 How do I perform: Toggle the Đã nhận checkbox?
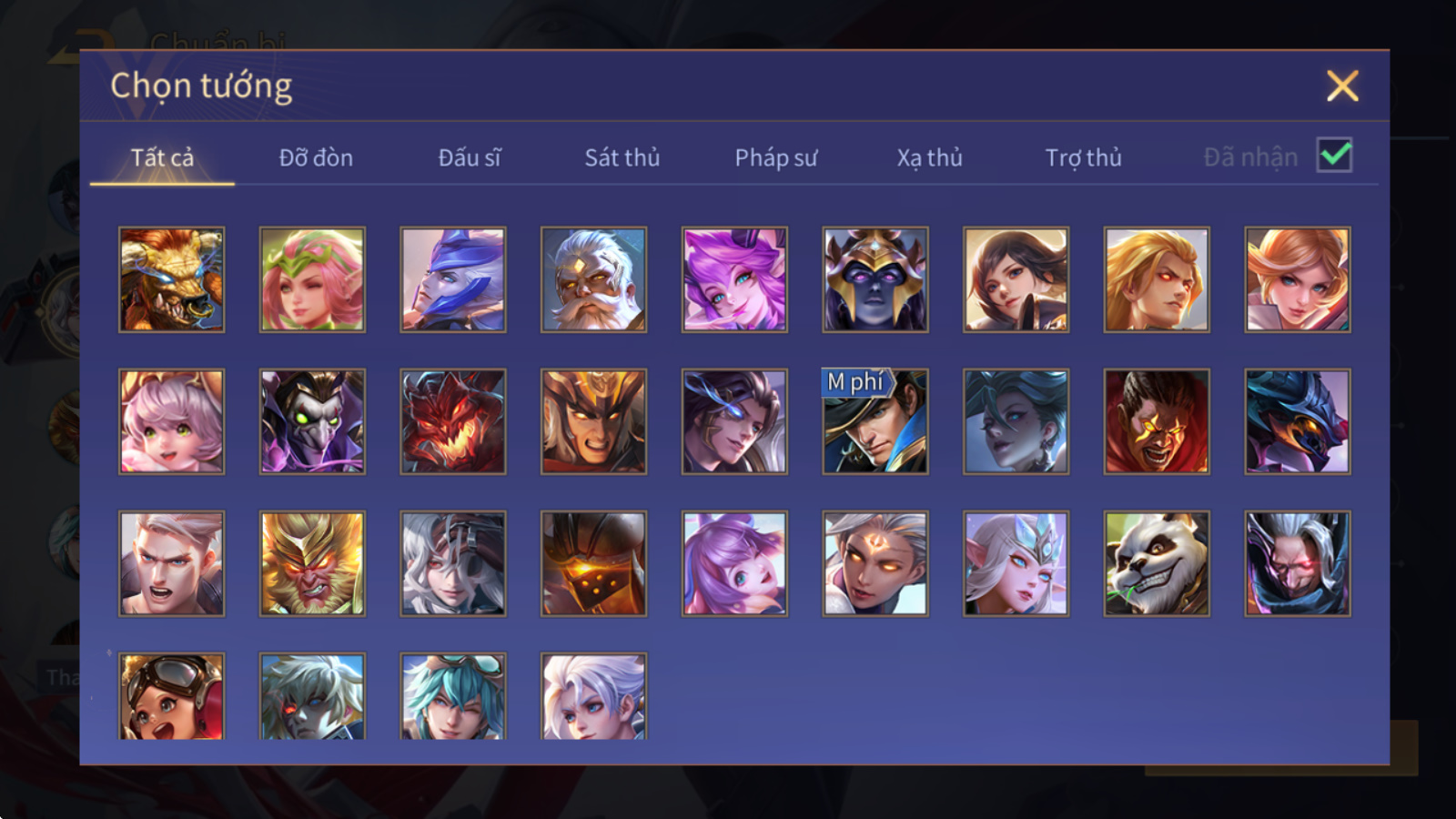tap(1335, 156)
